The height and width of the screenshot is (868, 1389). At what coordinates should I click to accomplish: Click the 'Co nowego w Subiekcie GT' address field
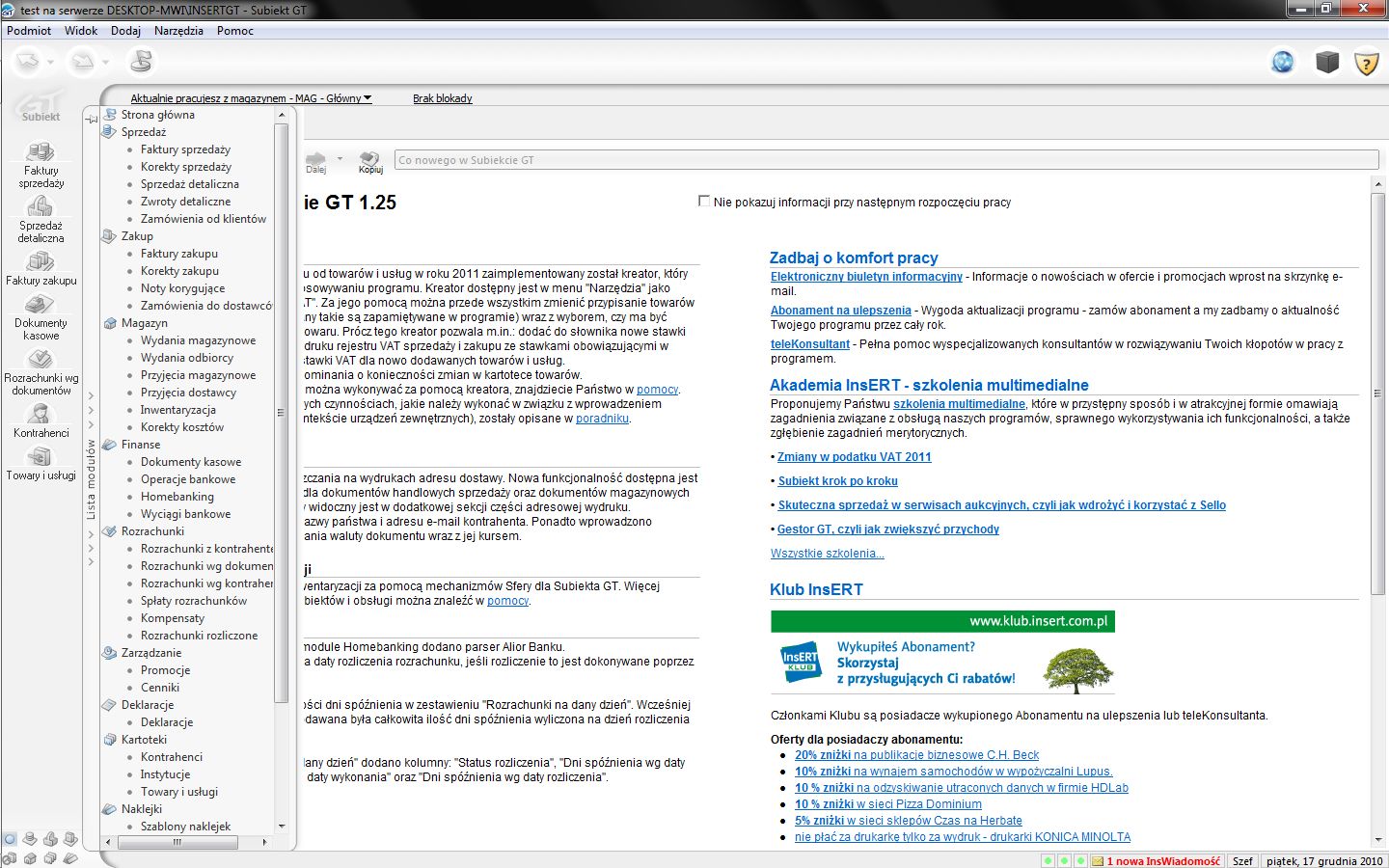point(886,160)
